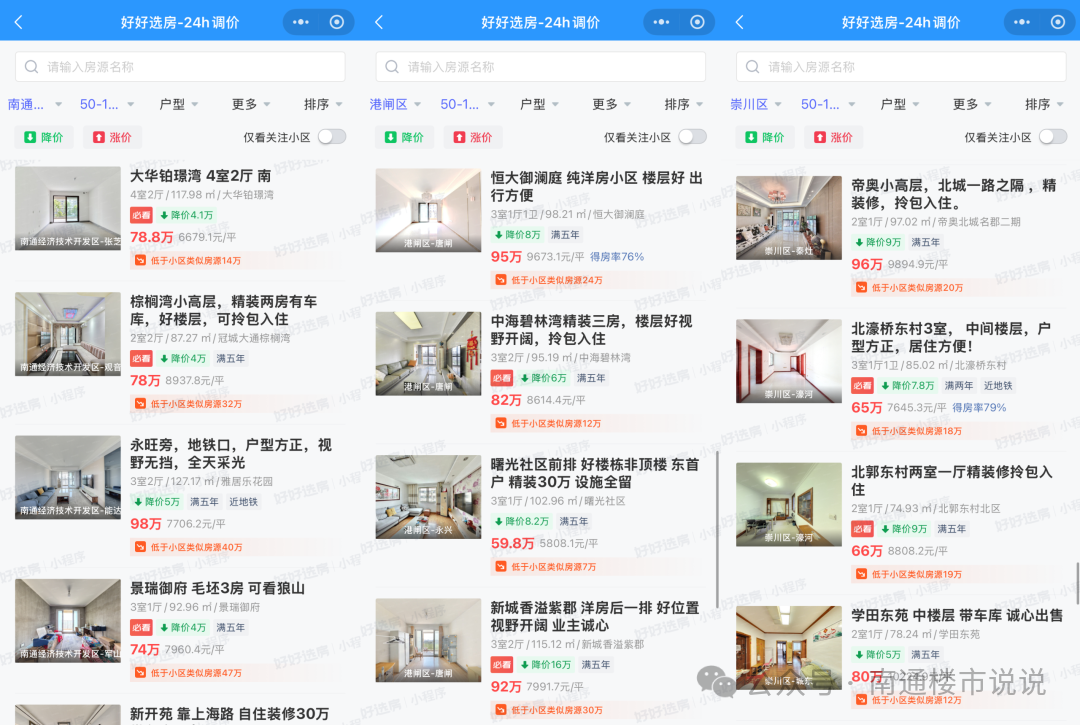Tap circle close icon in left panel
Image resolution: width=1080 pixels, height=725 pixels.
pyautogui.click(x=337, y=22)
